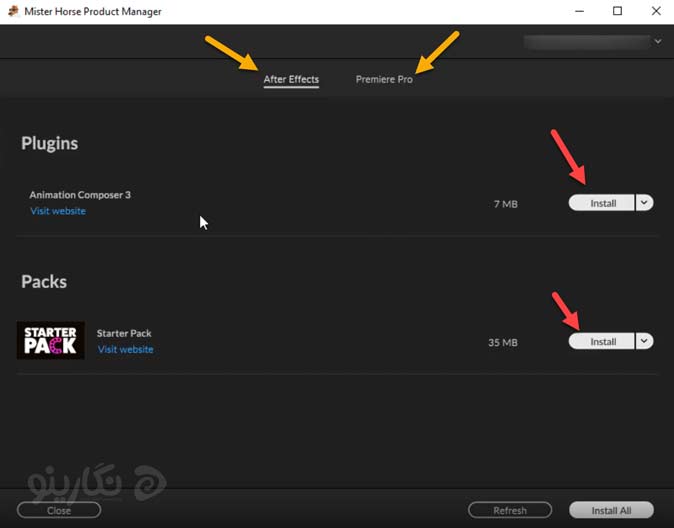
Task: Install the Starter Pack
Action: (601, 341)
